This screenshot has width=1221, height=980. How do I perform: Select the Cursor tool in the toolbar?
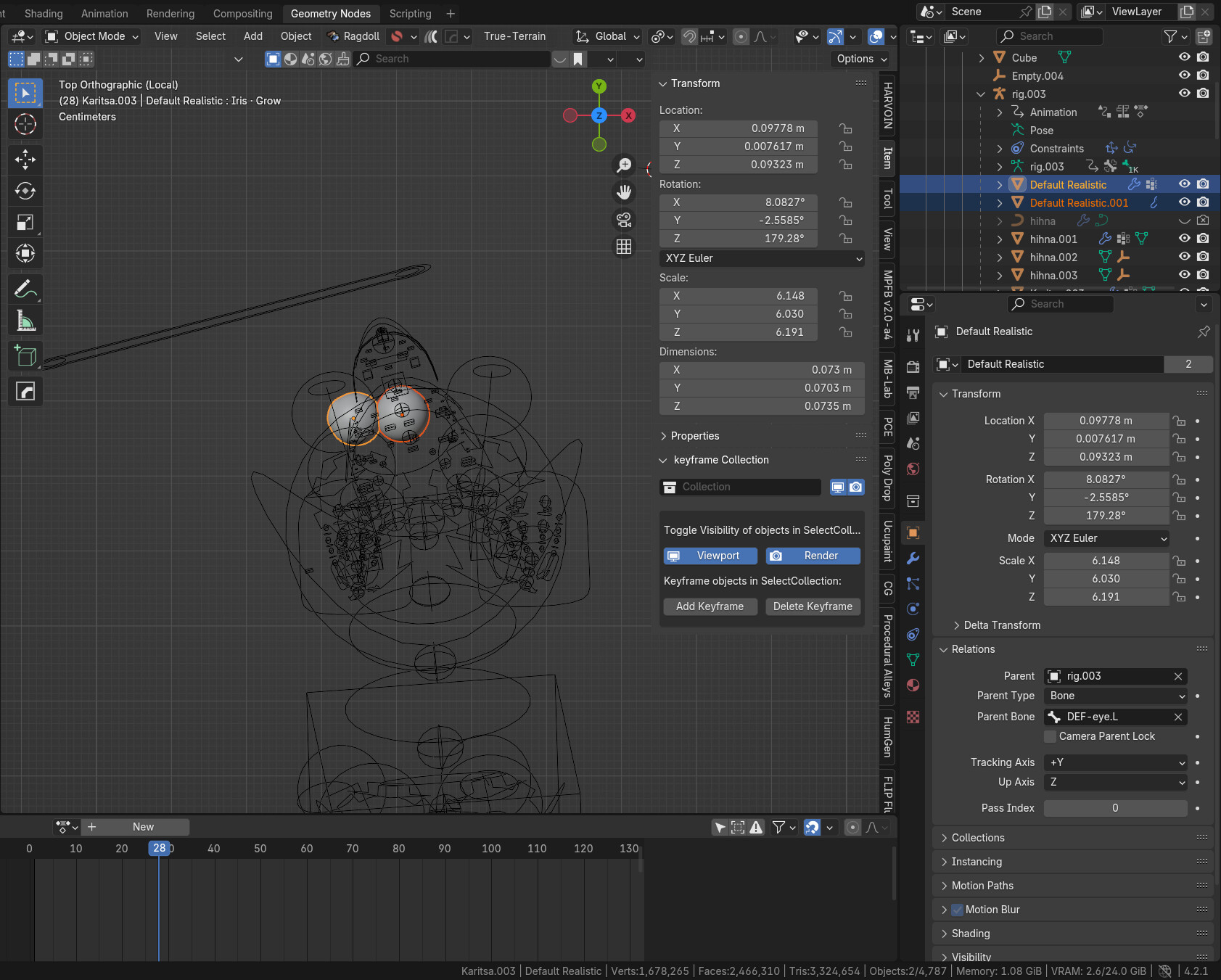25,125
